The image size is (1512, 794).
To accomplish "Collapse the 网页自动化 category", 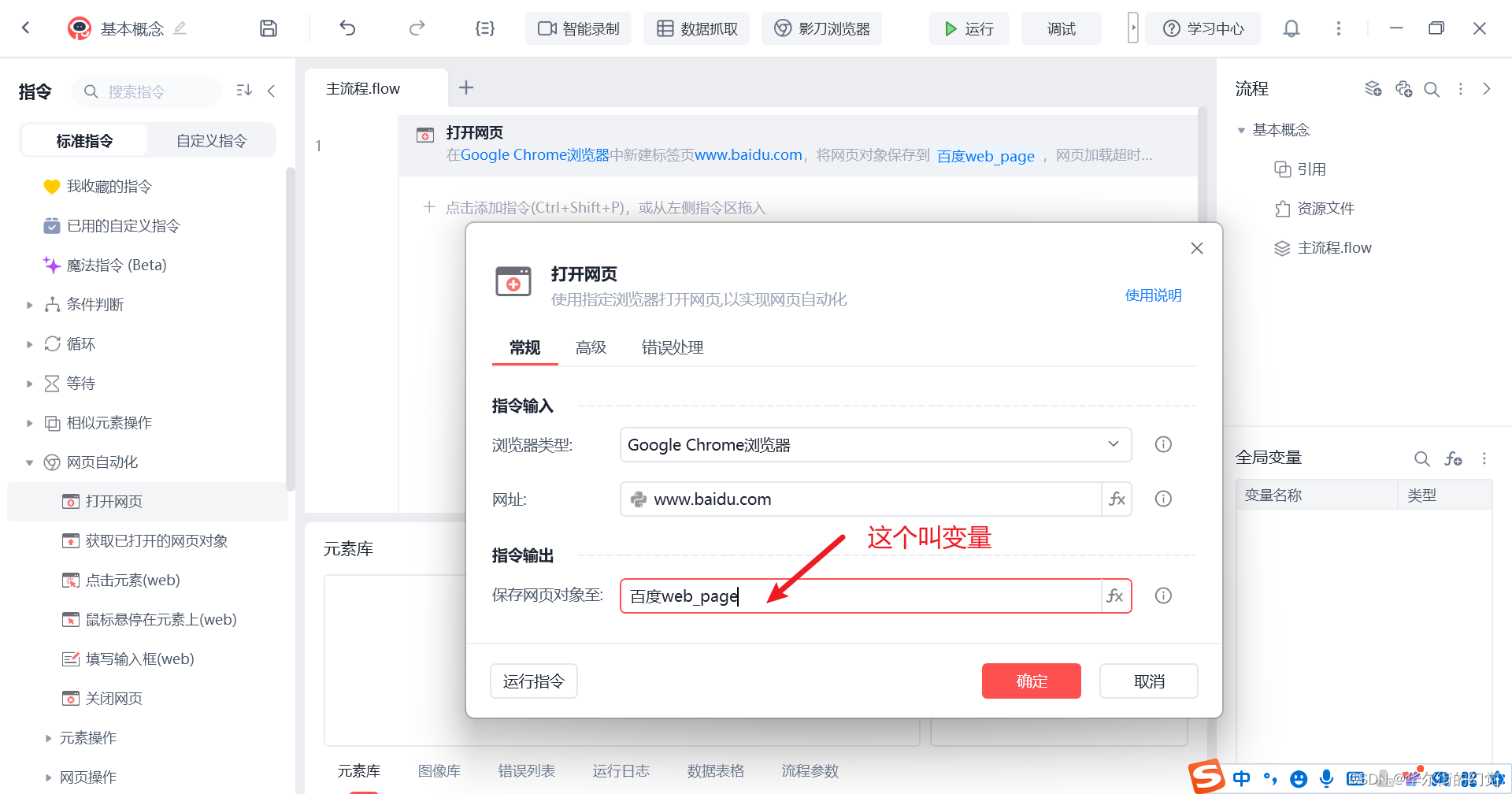I will click(29, 462).
